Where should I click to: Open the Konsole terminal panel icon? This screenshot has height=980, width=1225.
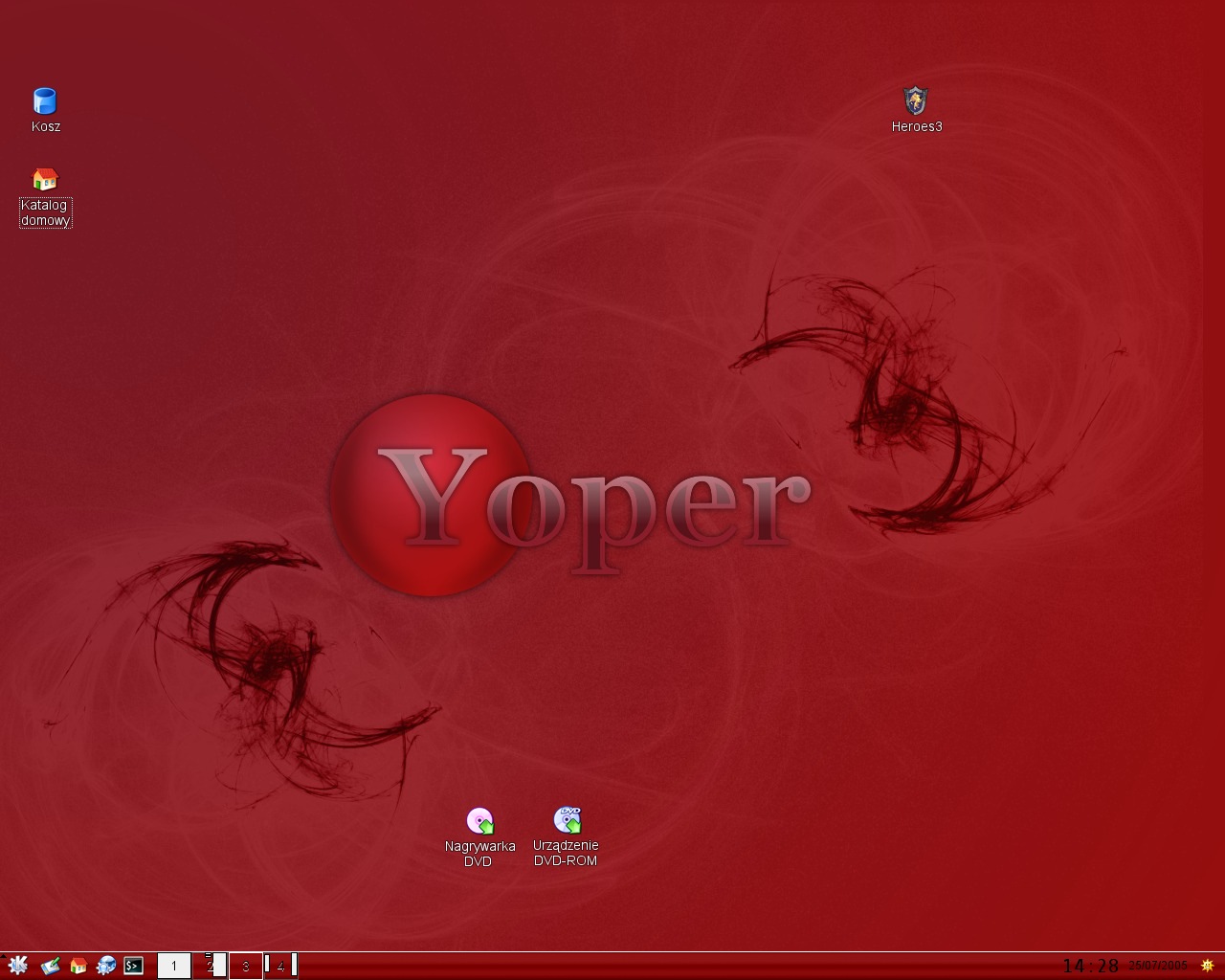(x=134, y=967)
